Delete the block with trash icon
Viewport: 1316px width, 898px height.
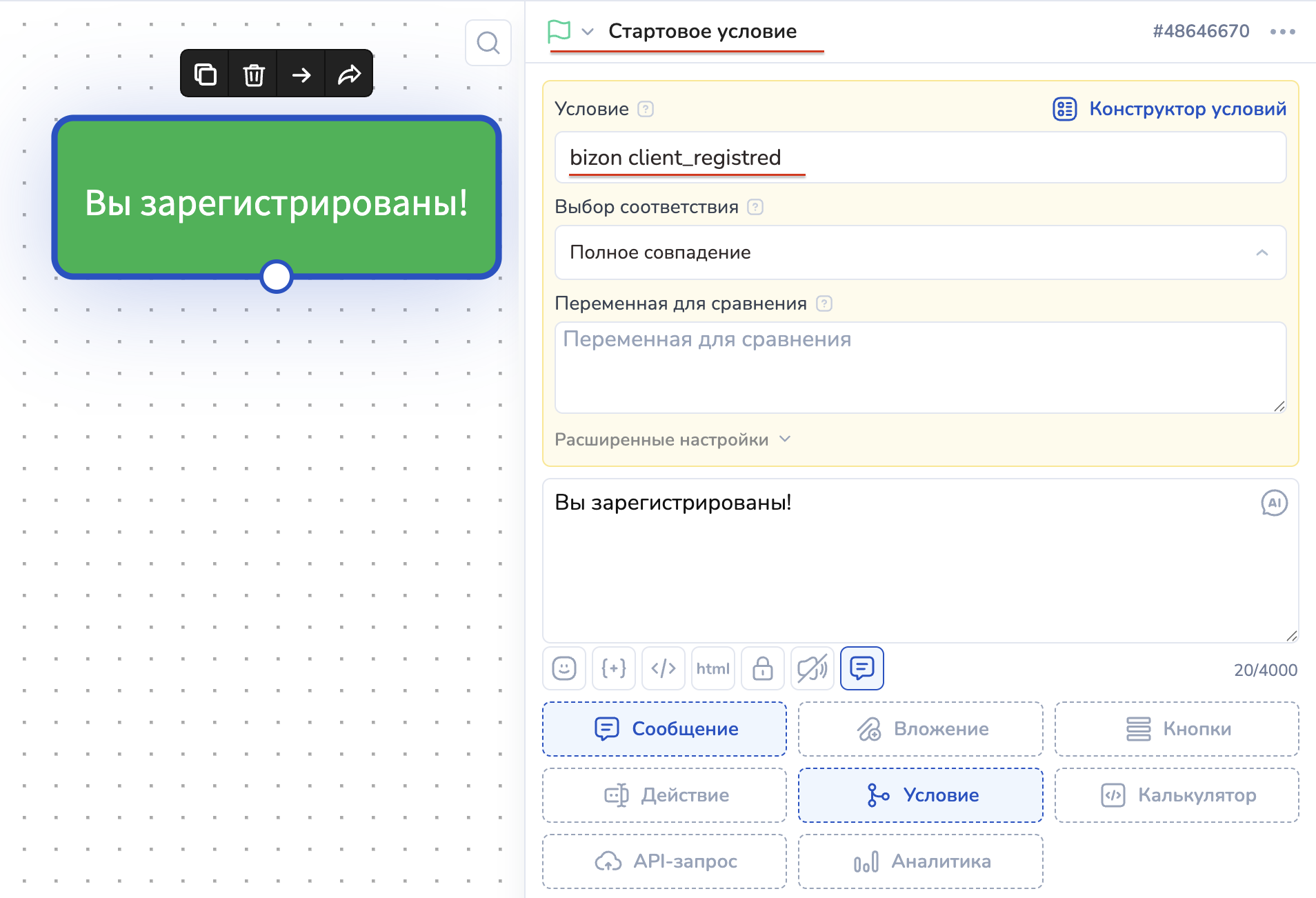point(253,74)
